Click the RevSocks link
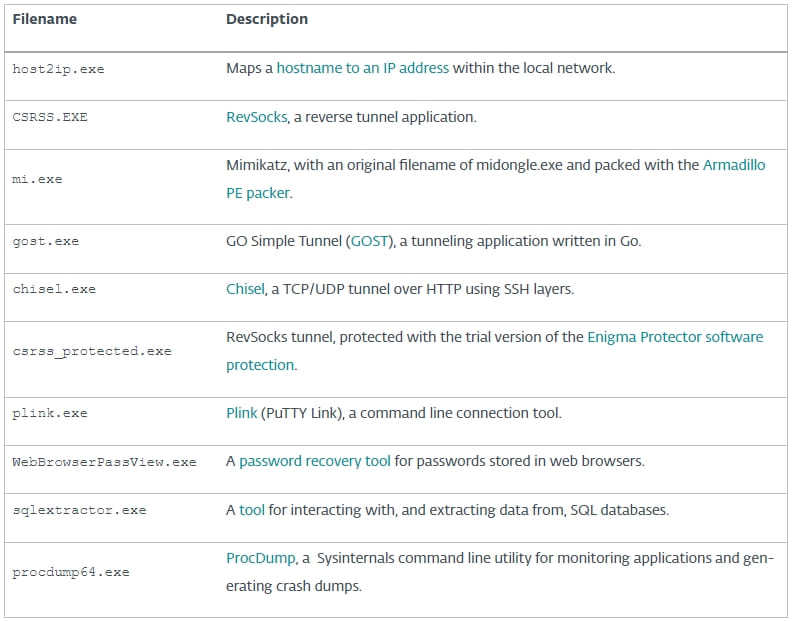792x621 pixels. tap(256, 117)
